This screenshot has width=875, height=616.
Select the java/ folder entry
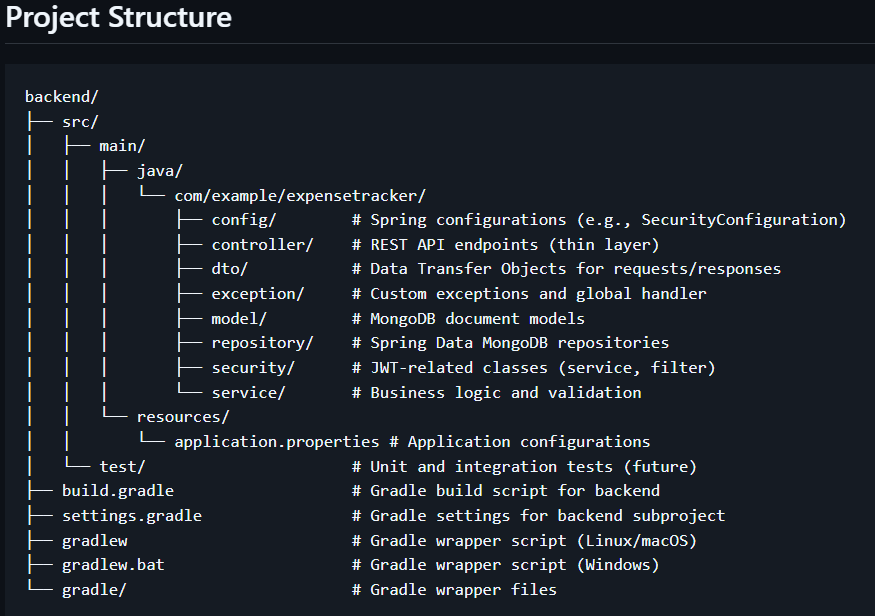(x=159, y=171)
